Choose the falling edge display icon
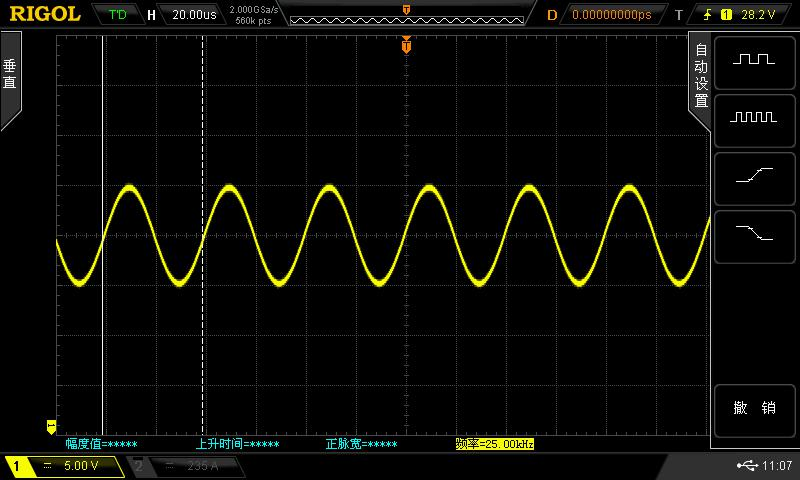 click(x=753, y=232)
